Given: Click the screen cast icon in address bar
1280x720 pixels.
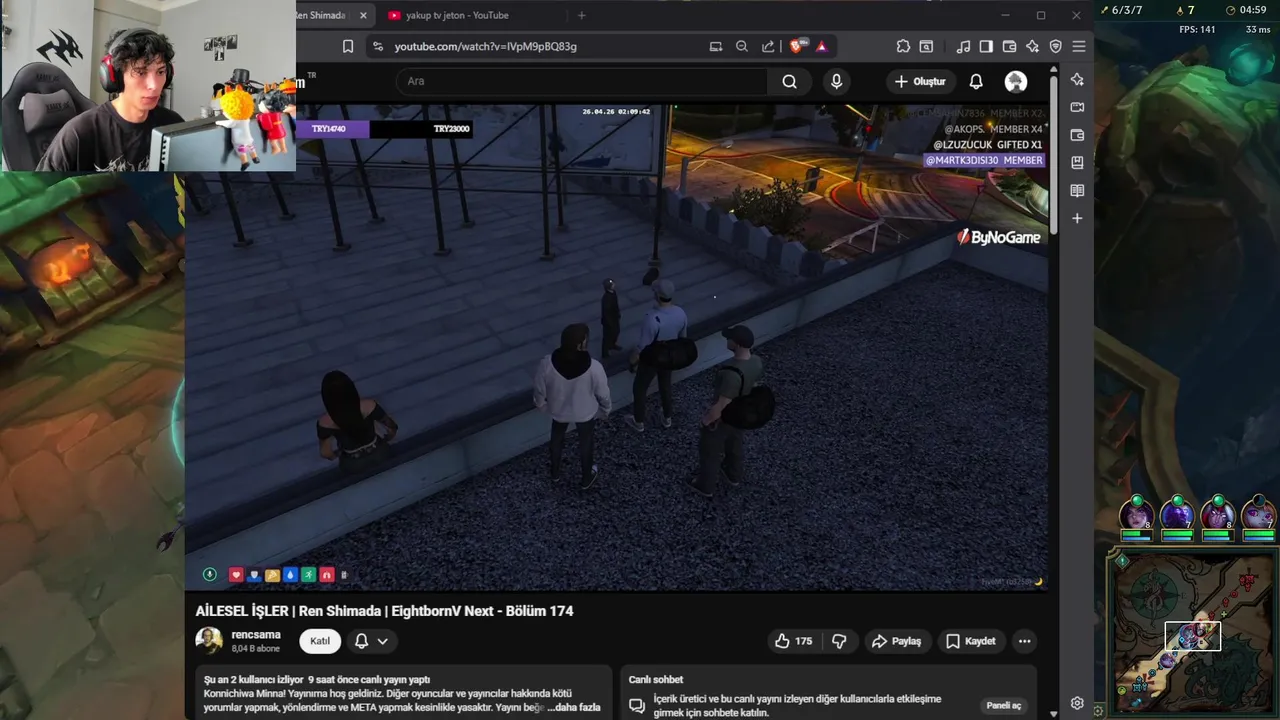Looking at the screenshot, I should (x=716, y=46).
